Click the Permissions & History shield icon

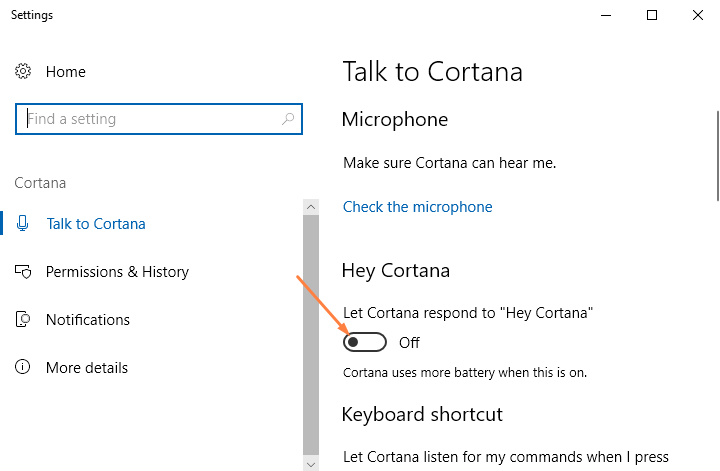(23, 271)
